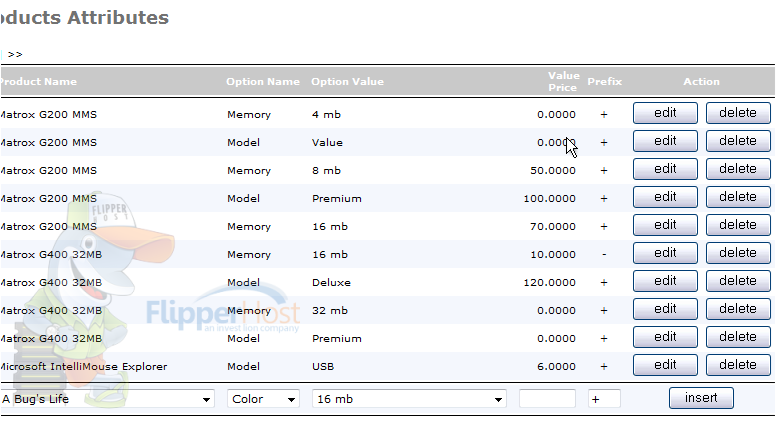Image resolution: width=776 pixels, height=422 pixels.
Task: Click the minus prefix in G400 16 mb row
Action: tap(604, 254)
